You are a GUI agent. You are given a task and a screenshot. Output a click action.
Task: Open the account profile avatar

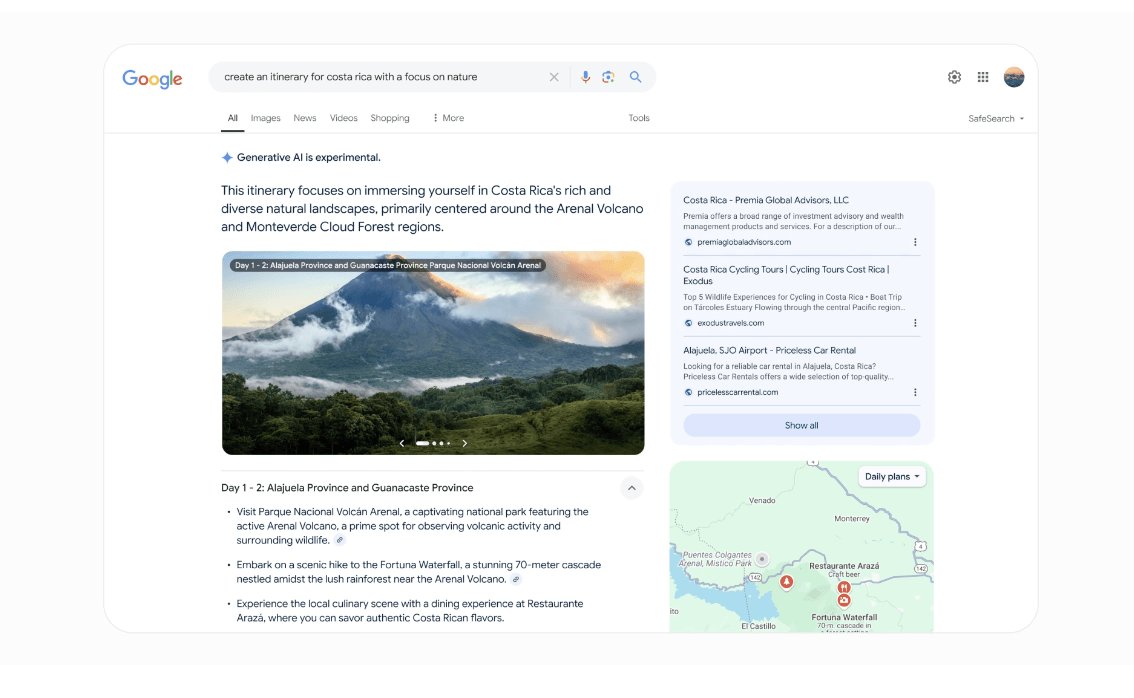[x=1014, y=77]
